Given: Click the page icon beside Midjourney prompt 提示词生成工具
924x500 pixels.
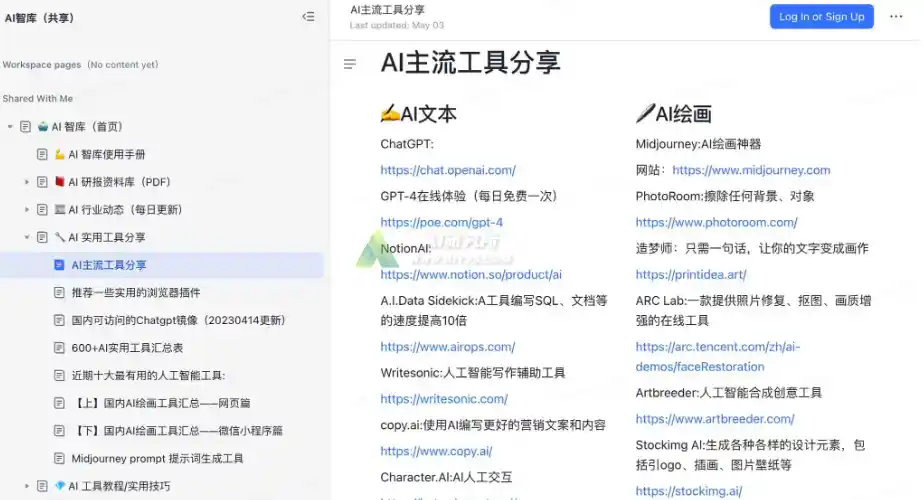Looking at the screenshot, I should [59, 458].
